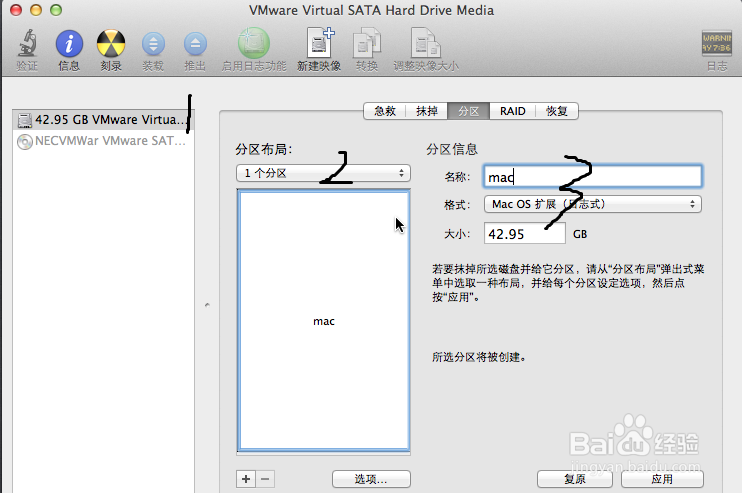Click the Size field showing 42.95
Viewport: 742px width, 493px height.
coord(524,234)
